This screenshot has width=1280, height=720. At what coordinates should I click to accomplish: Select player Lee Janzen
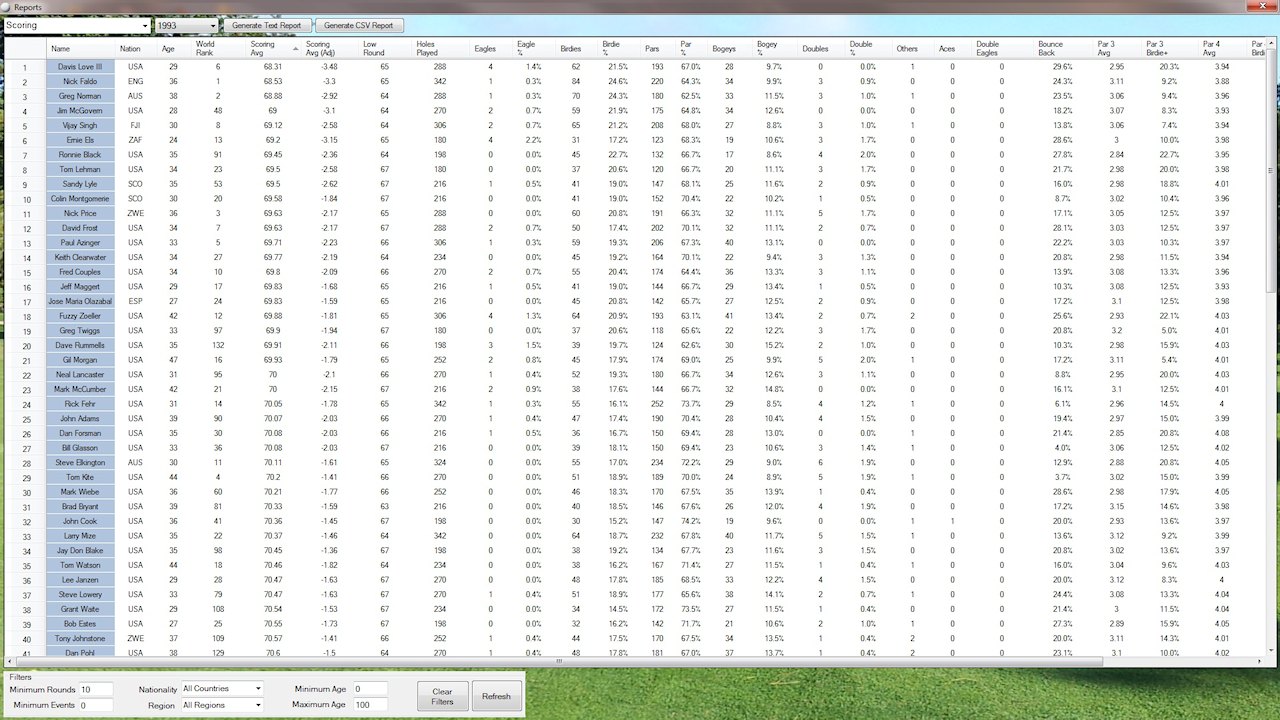pos(81,580)
